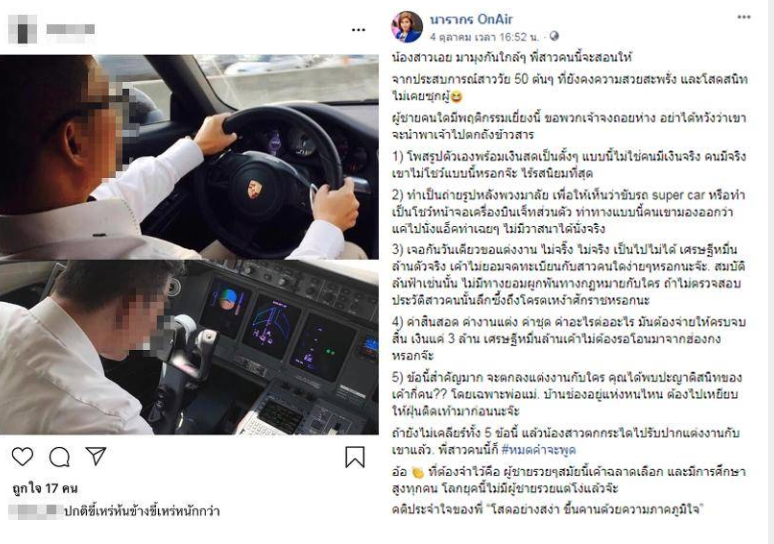
Task: Click the นารากร OnAir profile picture
Action: (x=407, y=27)
